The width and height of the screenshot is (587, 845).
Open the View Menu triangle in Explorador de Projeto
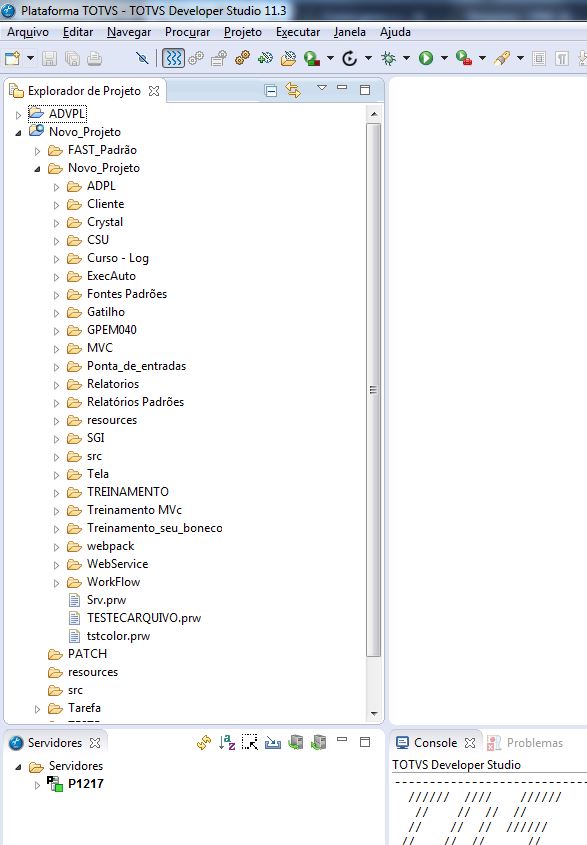322,87
